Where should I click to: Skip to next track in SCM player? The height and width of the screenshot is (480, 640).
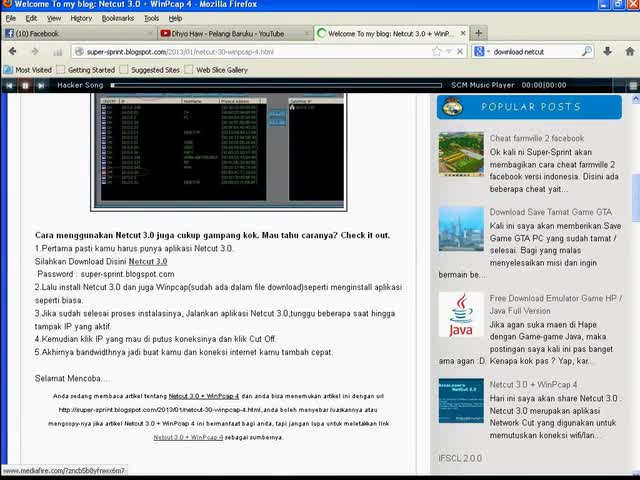[x=41, y=85]
